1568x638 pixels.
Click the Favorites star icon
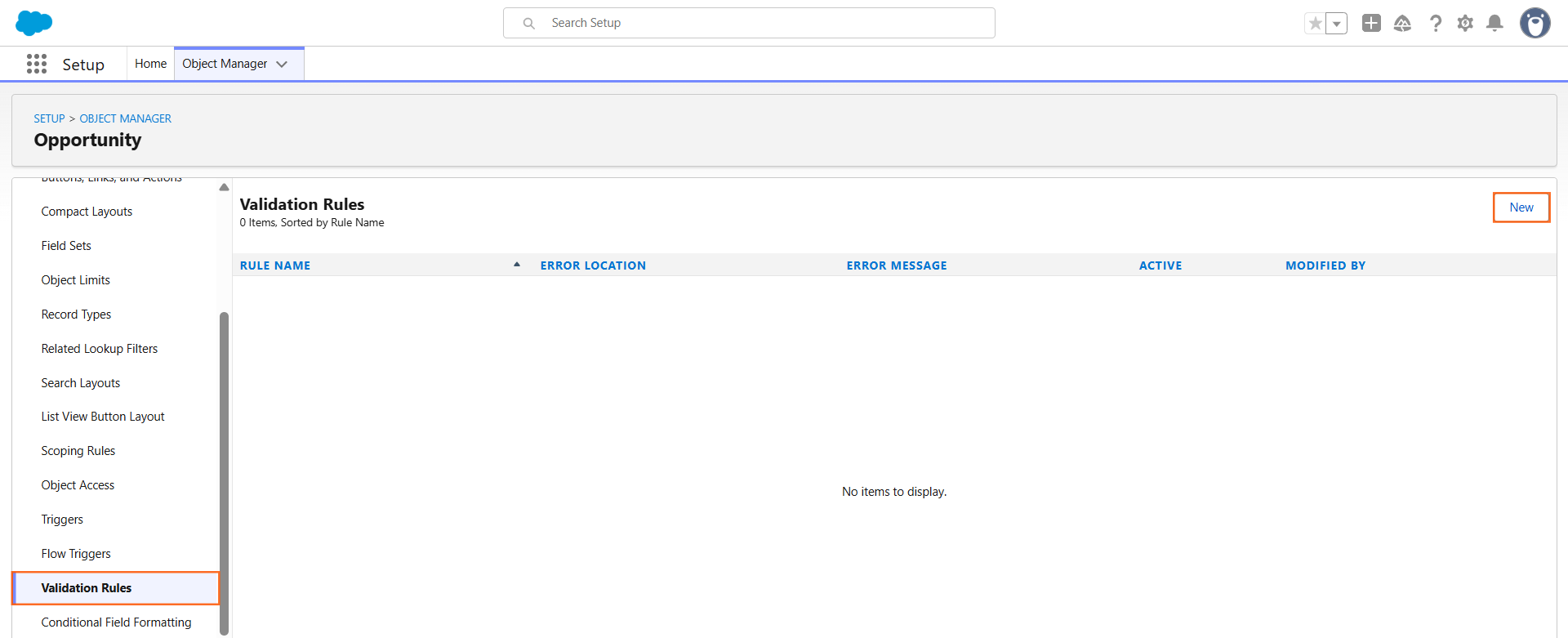pyautogui.click(x=1315, y=23)
